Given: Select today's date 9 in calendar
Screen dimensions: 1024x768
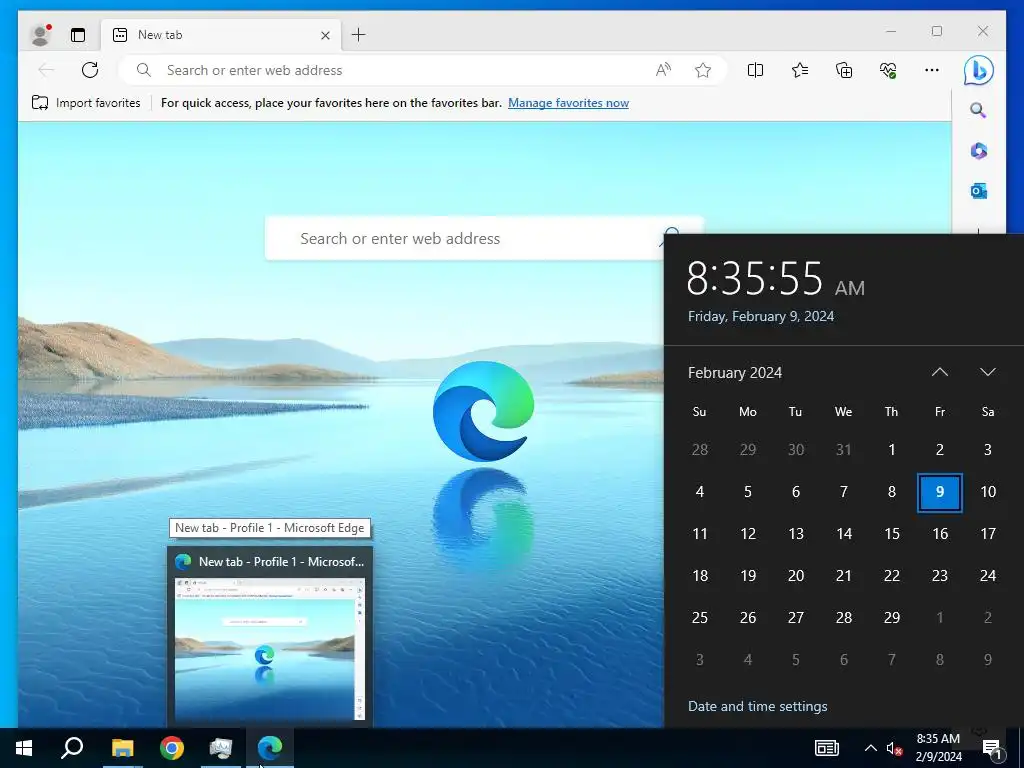Looking at the screenshot, I should pyautogui.click(x=940, y=492).
